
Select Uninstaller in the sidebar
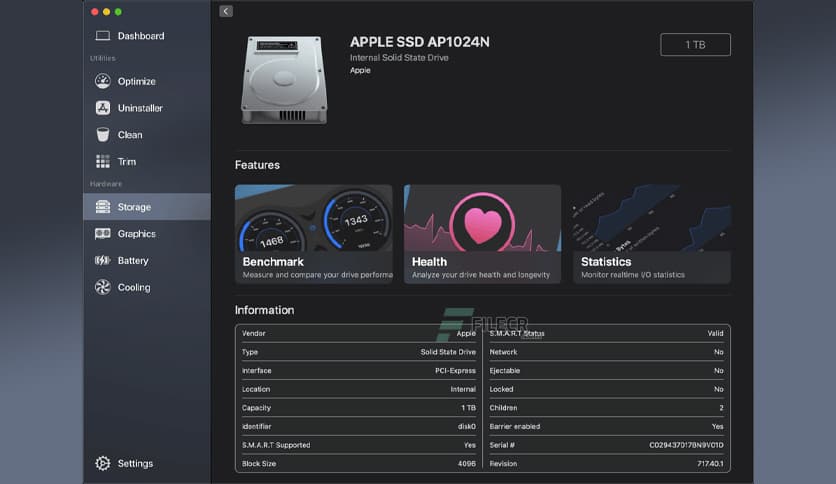point(147,108)
